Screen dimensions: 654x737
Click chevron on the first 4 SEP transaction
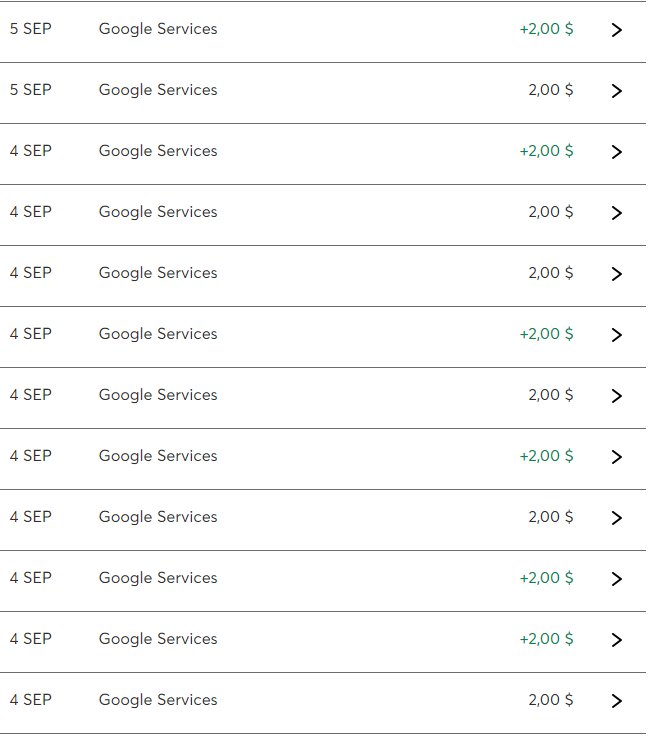pos(616,152)
